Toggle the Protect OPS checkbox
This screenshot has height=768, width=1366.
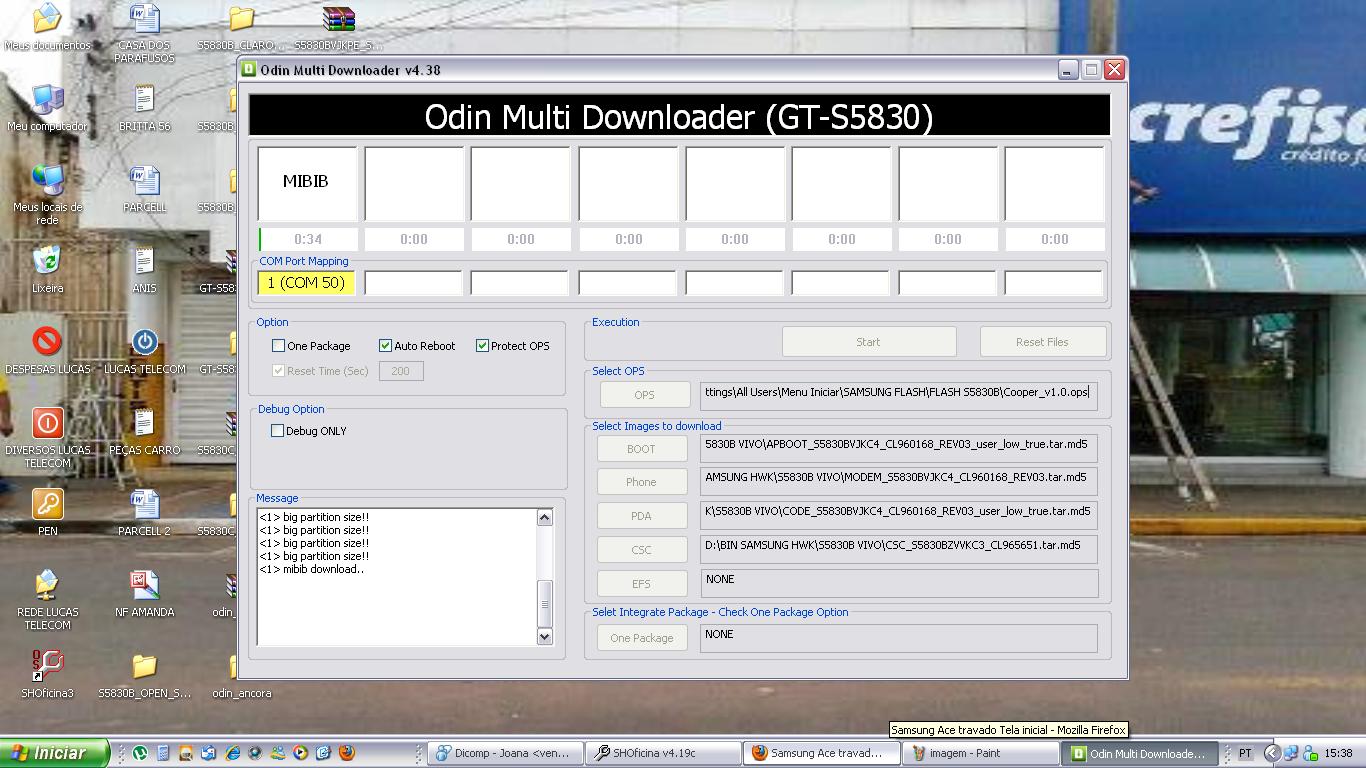(482, 346)
